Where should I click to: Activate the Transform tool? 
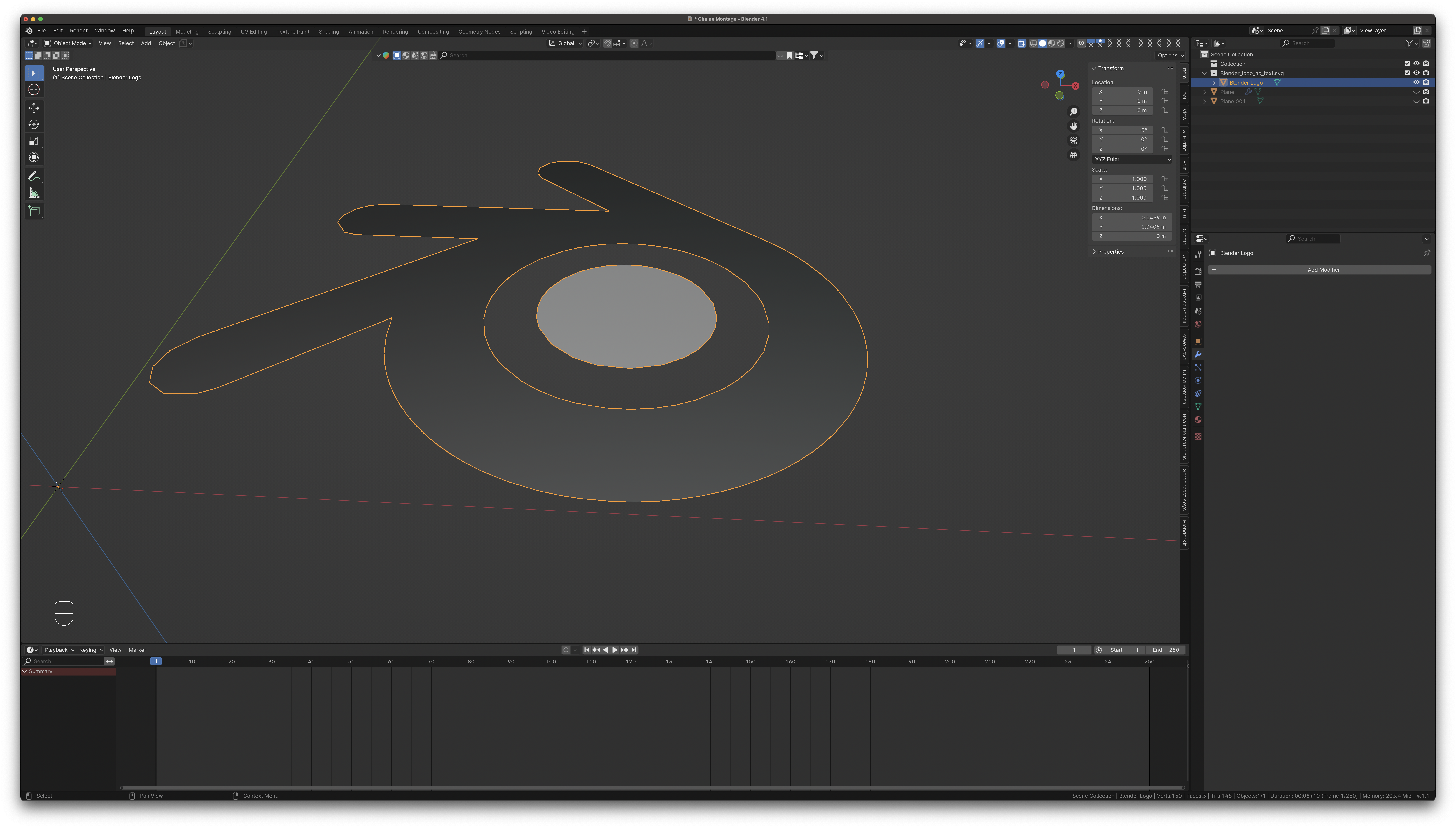pos(34,158)
